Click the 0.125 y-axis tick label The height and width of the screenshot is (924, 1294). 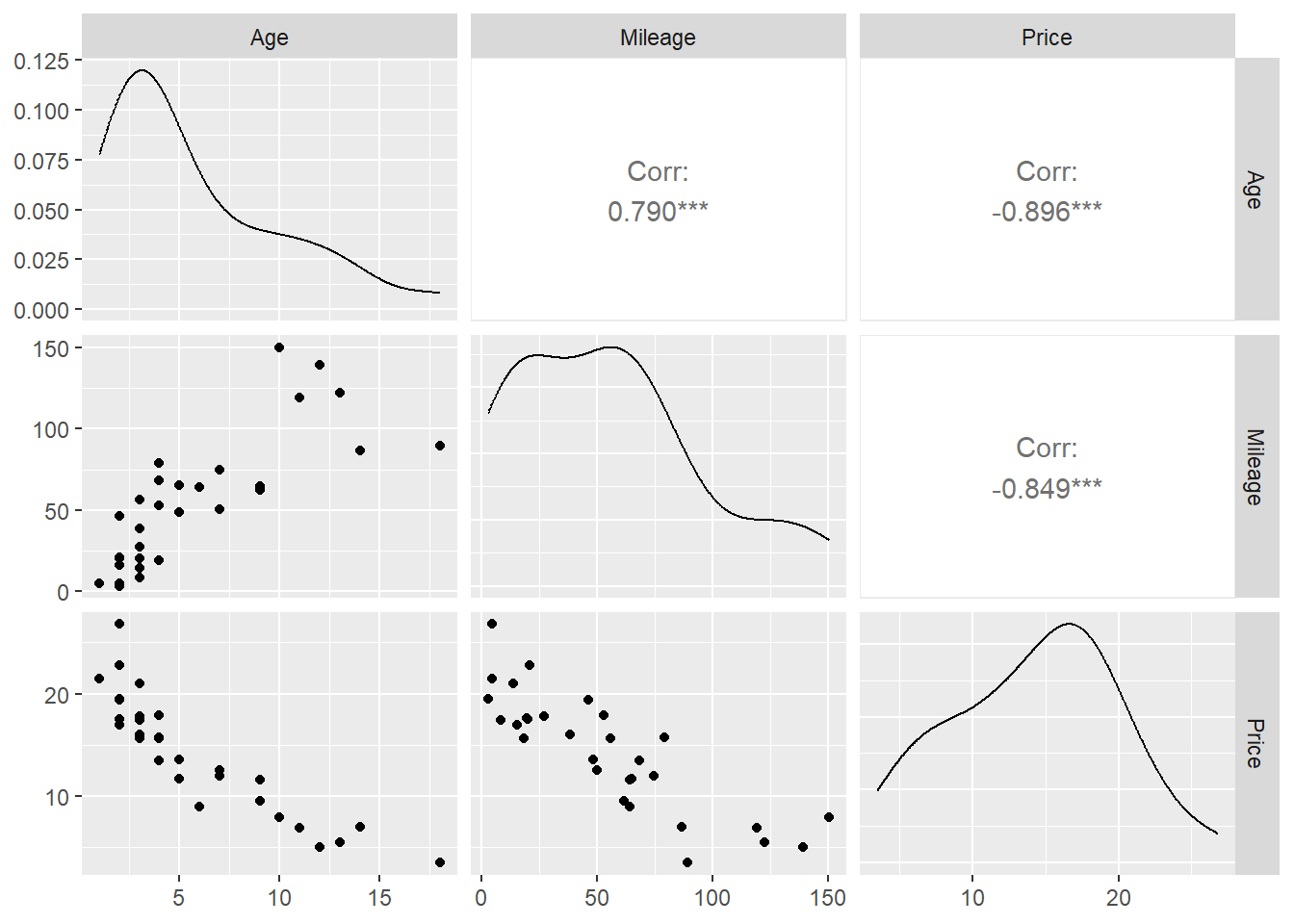tap(41, 62)
